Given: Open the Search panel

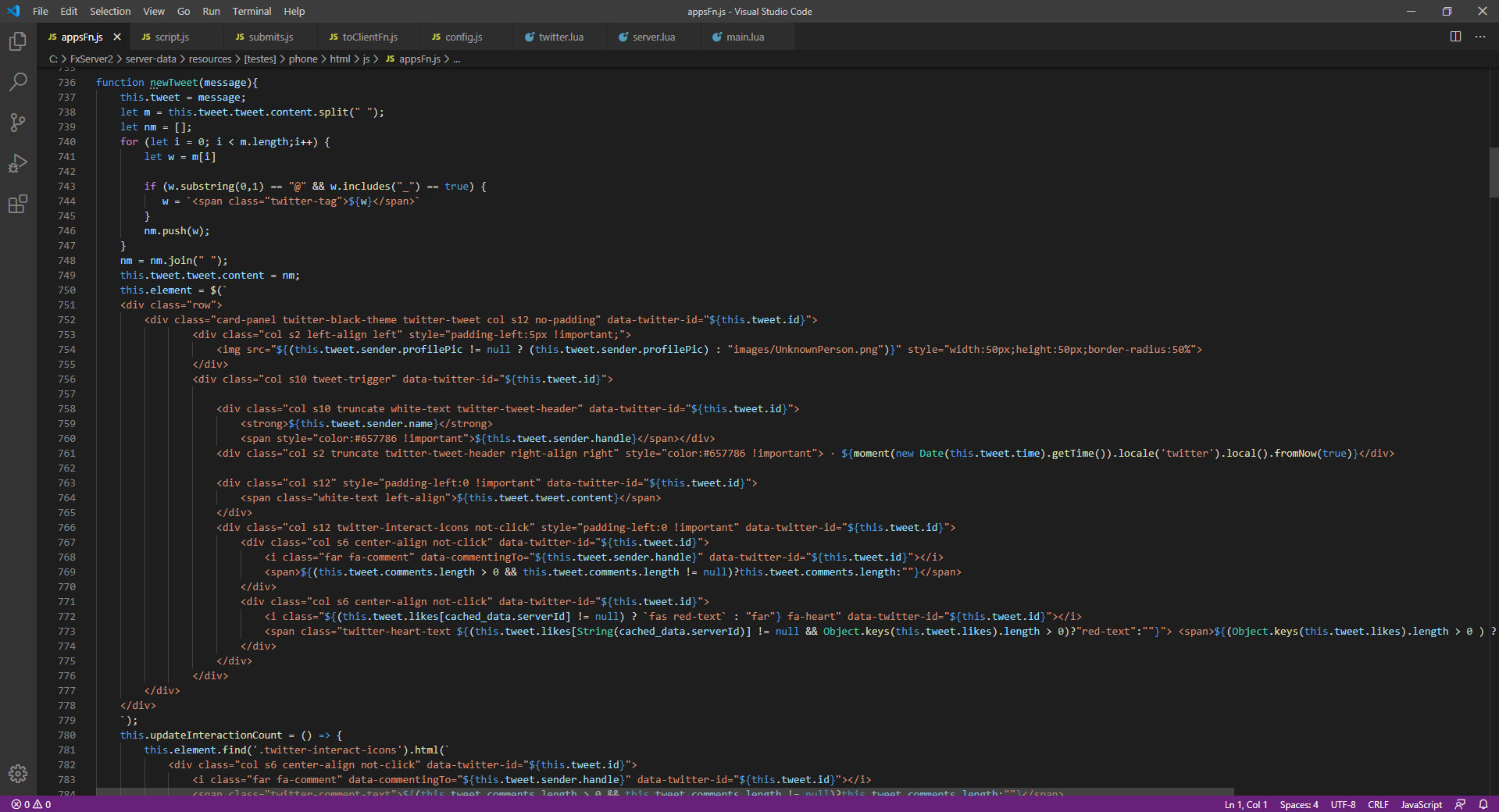Looking at the screenshot, I should [17, 82].
